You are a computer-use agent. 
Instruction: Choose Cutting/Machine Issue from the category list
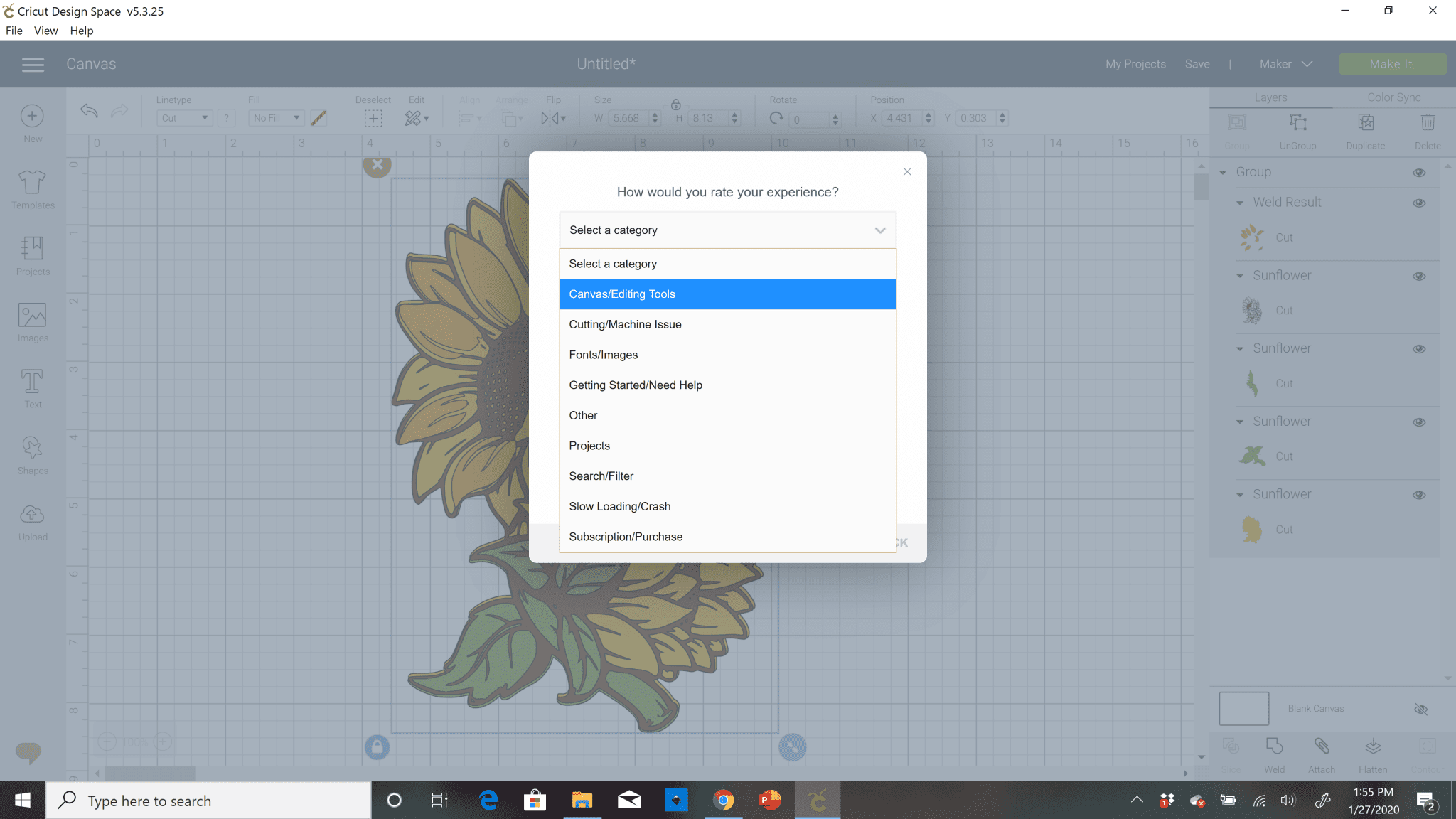[625, 324]
